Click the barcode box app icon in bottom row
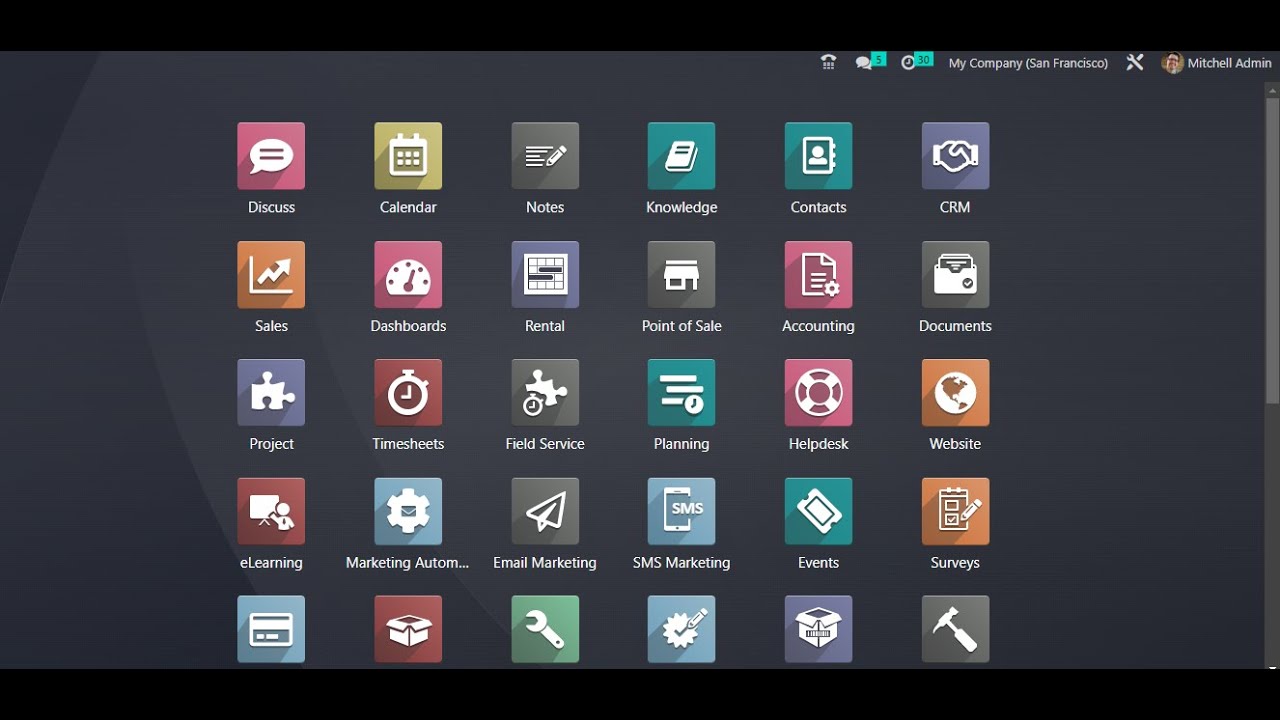 pos(818,630)
